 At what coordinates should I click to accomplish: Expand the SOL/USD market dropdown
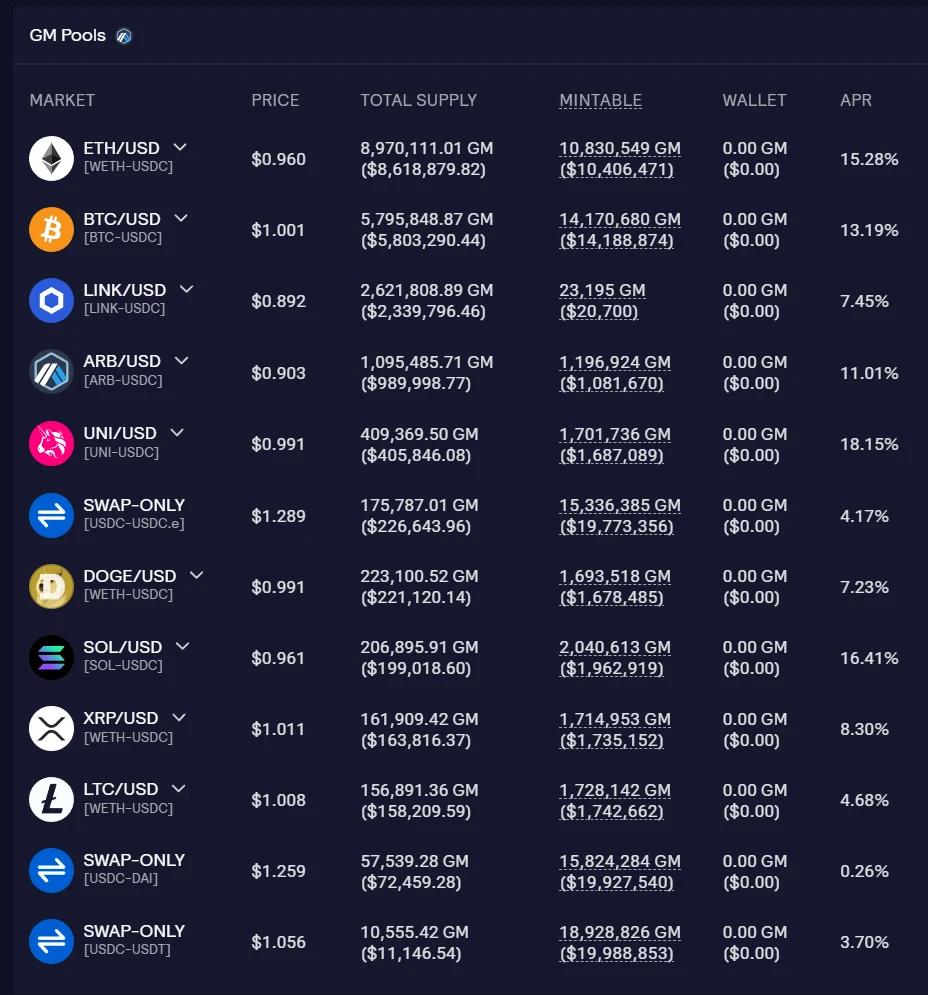[182, 646]
